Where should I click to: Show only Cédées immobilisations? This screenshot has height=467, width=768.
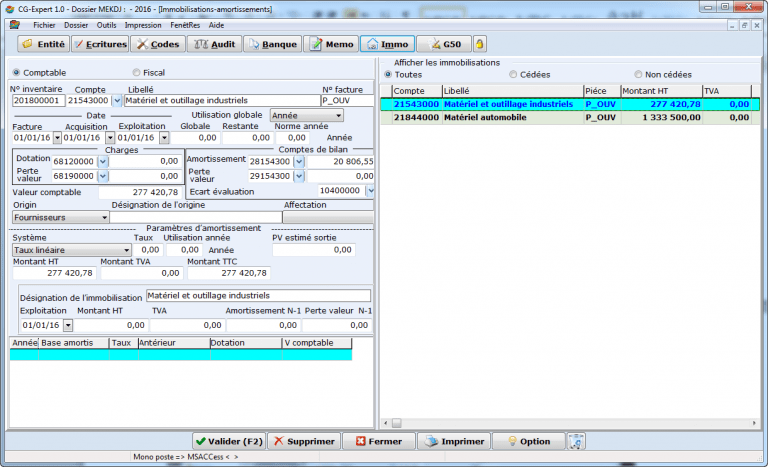pyautogui.click(x=513, y=74)
